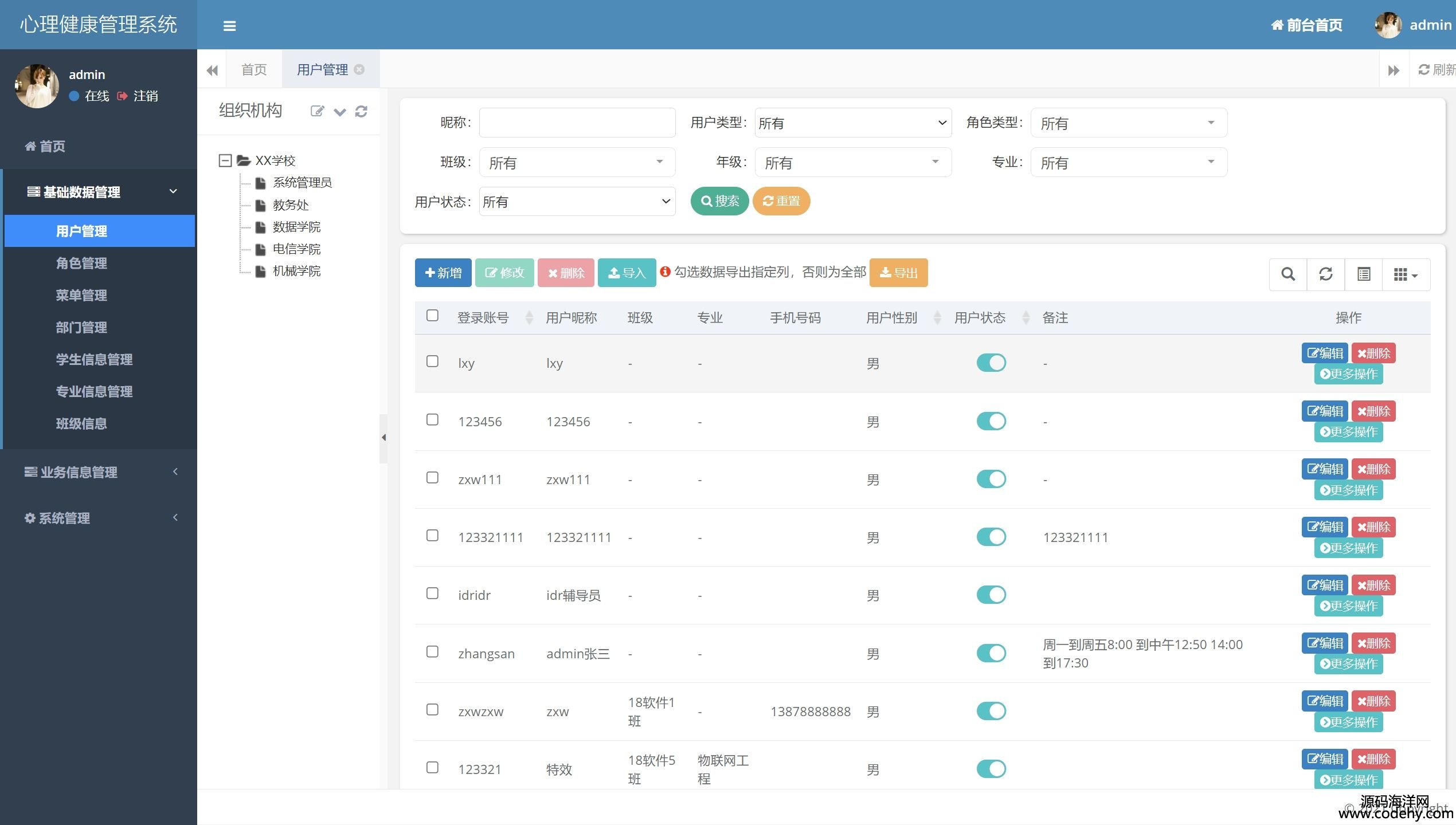This screenshot has height=825, width=1456.
Task: Open the 用户类型 dropdown
Action: (x=853, y=123)
